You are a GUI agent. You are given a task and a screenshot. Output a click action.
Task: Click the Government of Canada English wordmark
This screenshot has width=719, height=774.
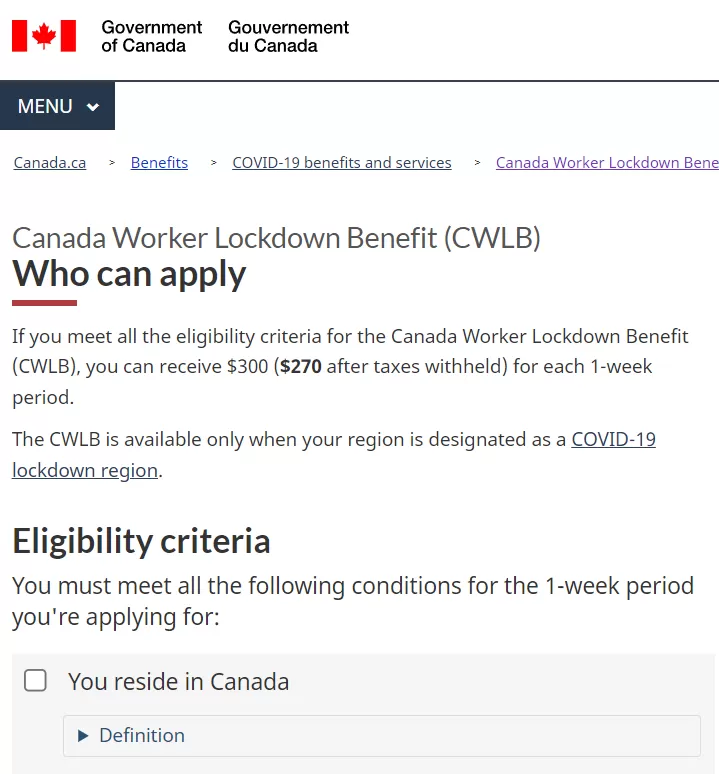[x=151, y=36]
